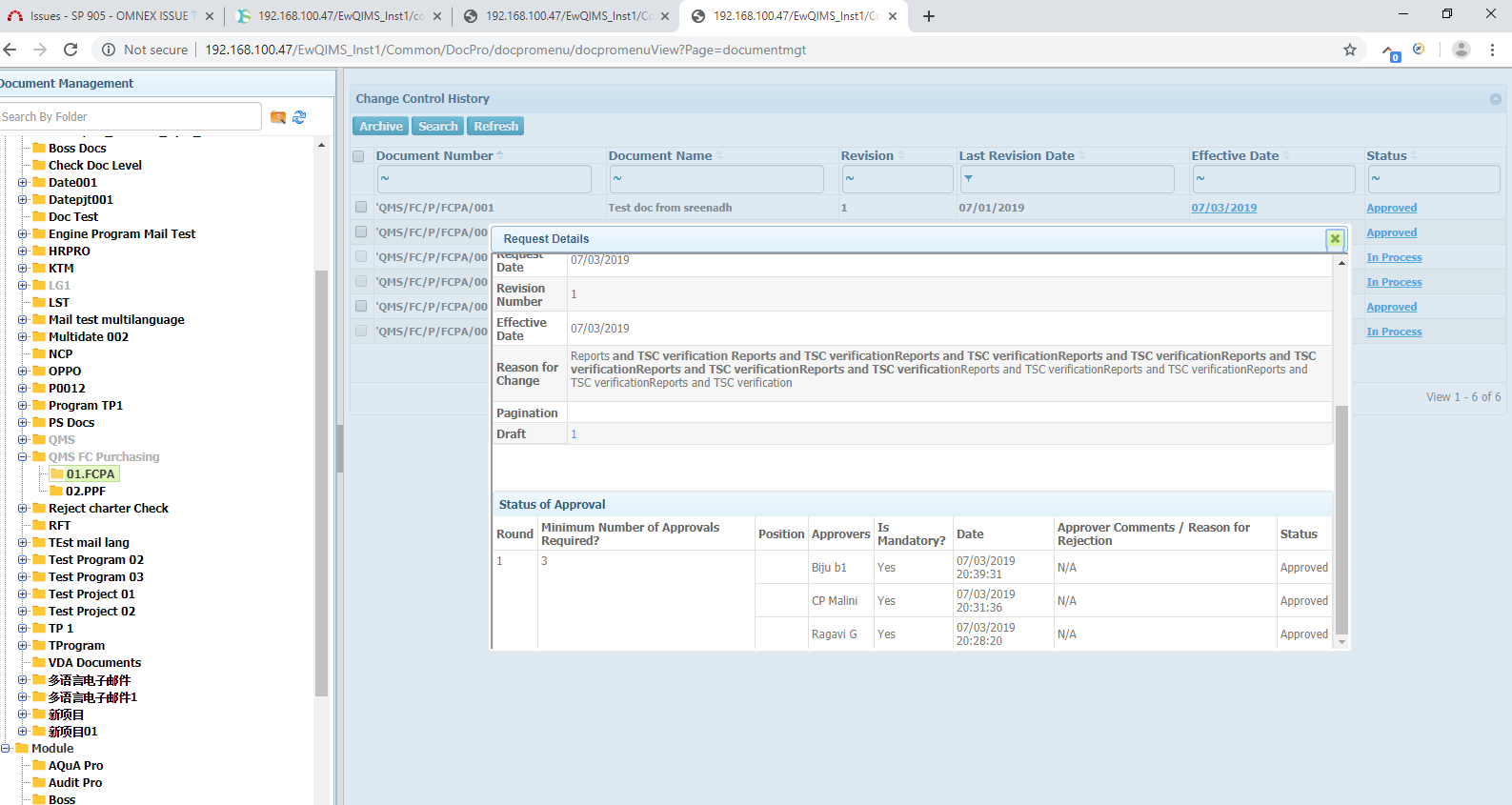
Task: Check the sixth document row checkbox
Action: pyautogui.click(x=361, y=331)
